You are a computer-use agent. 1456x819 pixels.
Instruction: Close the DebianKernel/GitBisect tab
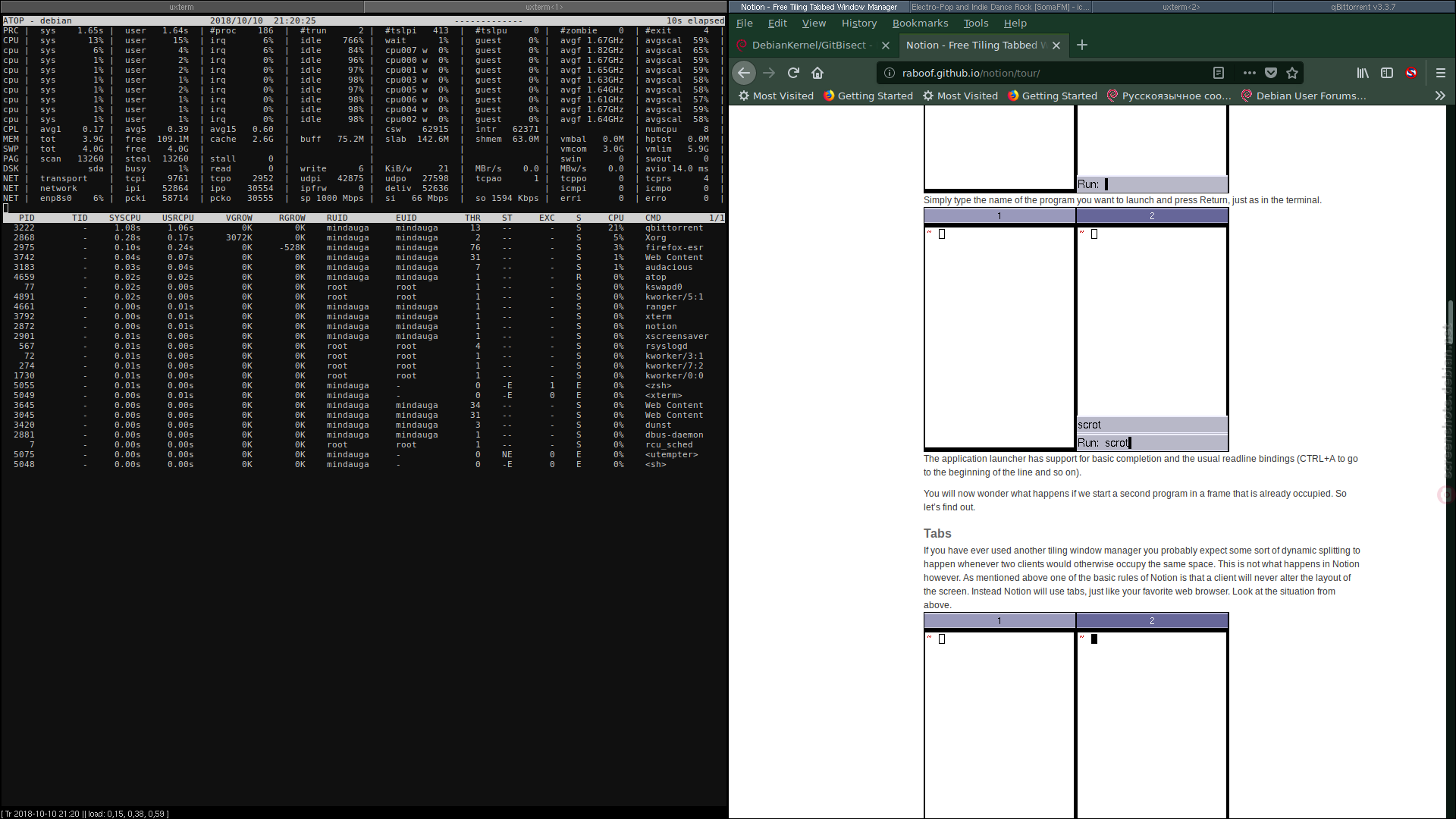point(886,45)
